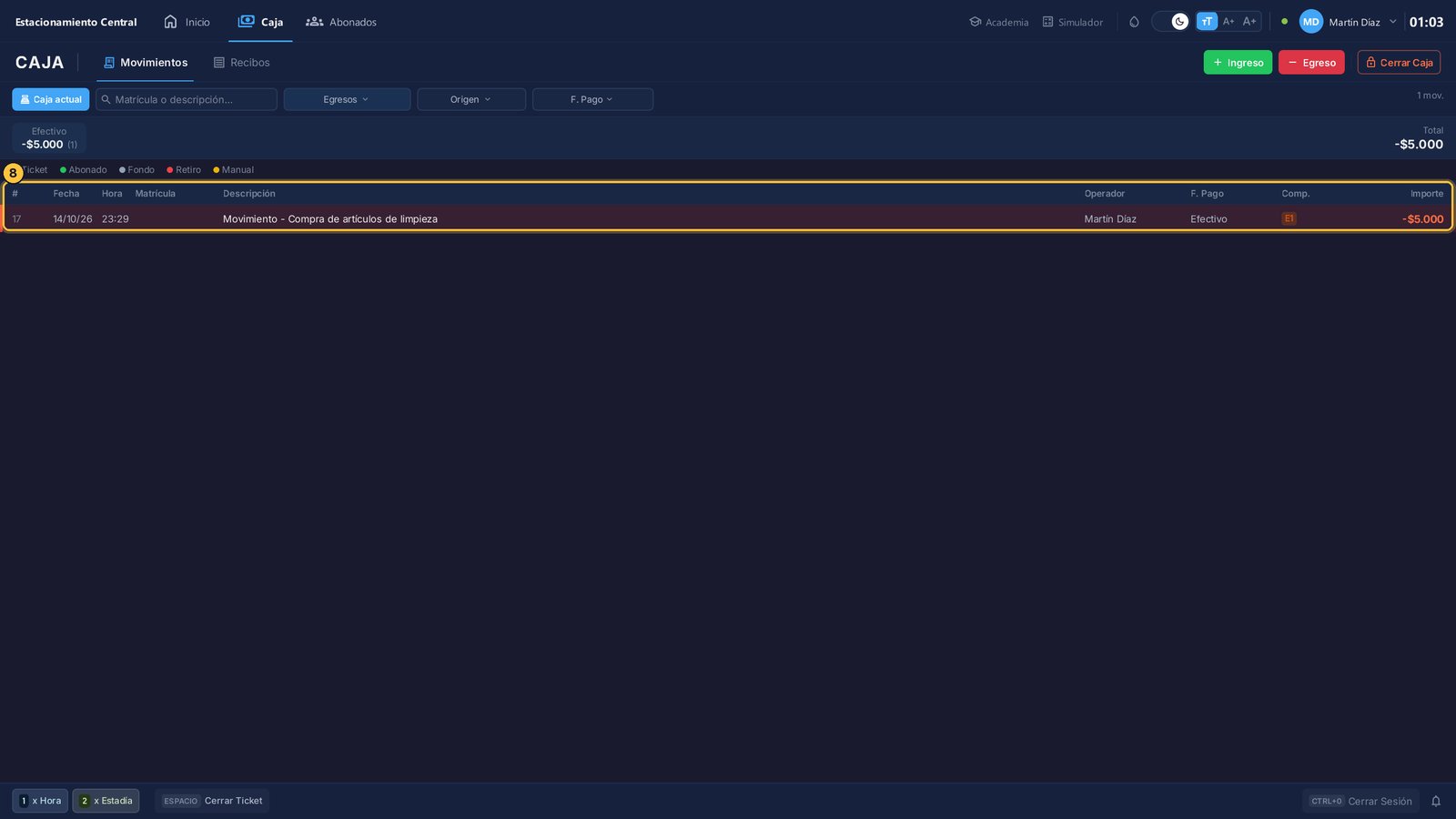The width and height of the screenshot is (1456, 819).
Task: Click the Cerrar Caja button
Action: (1399, 63)
